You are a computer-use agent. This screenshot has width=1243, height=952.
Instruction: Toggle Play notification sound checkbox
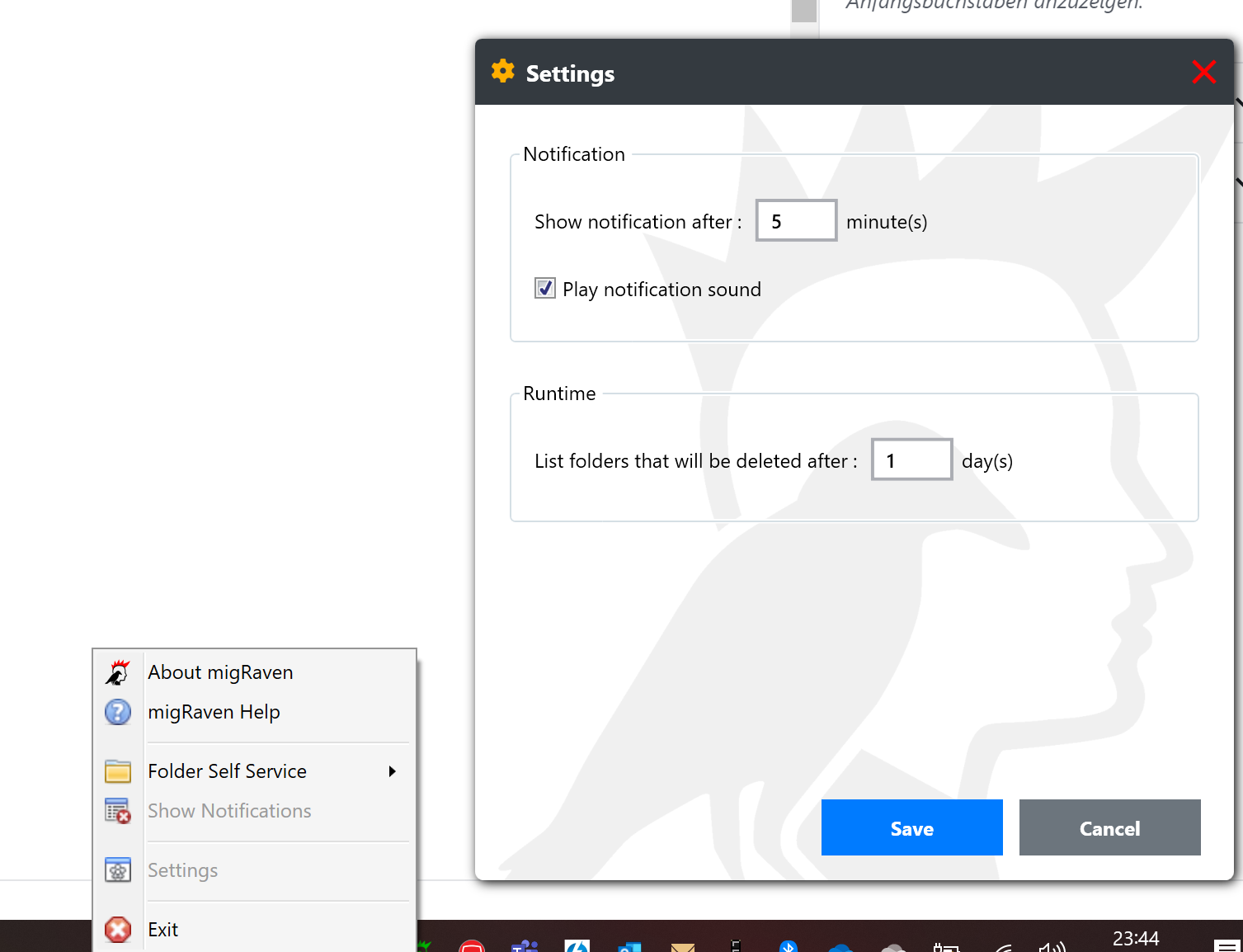(x=545, y=288)
